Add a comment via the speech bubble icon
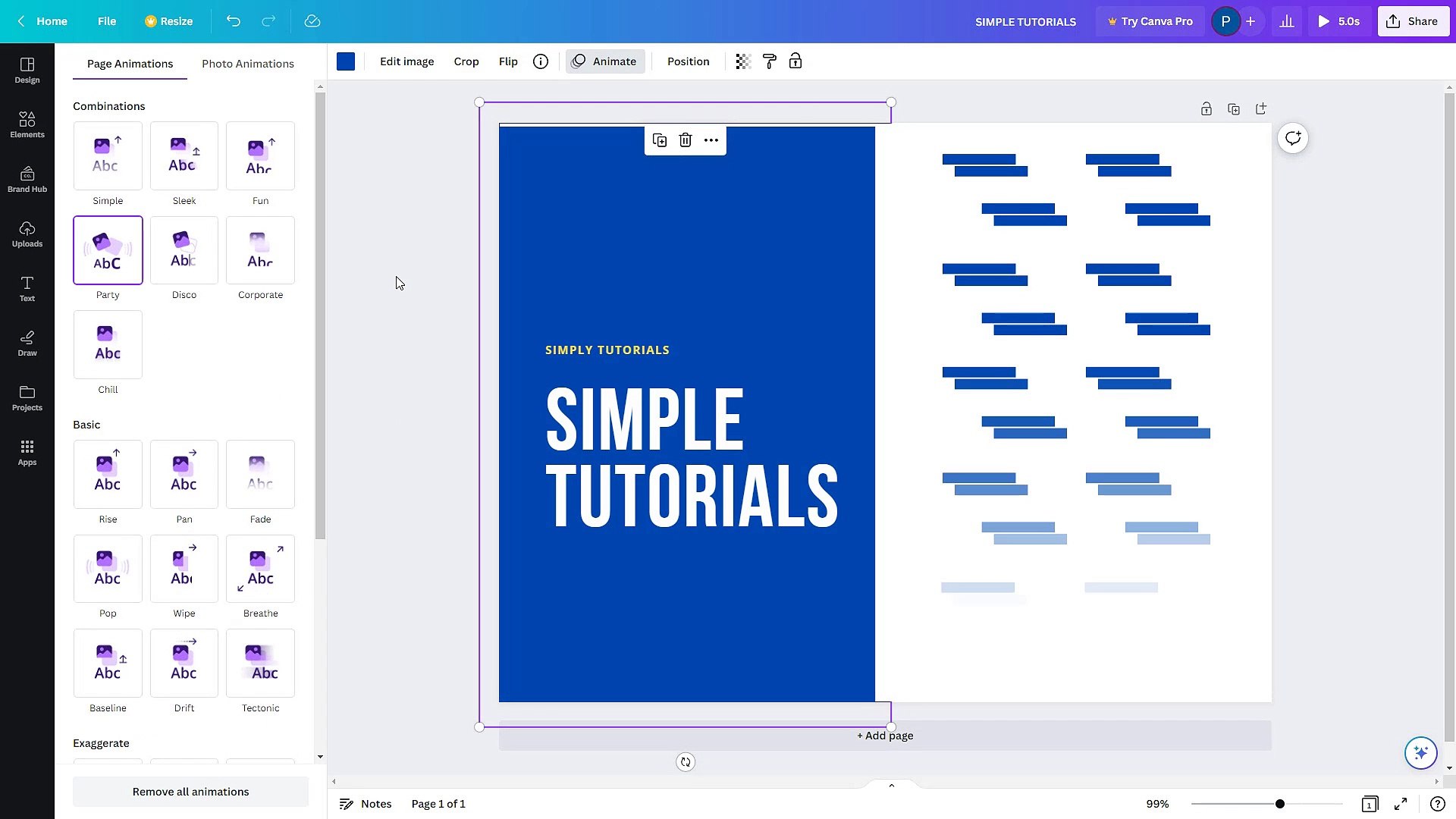1456x819 pixels. click(x=1293, y=138)
